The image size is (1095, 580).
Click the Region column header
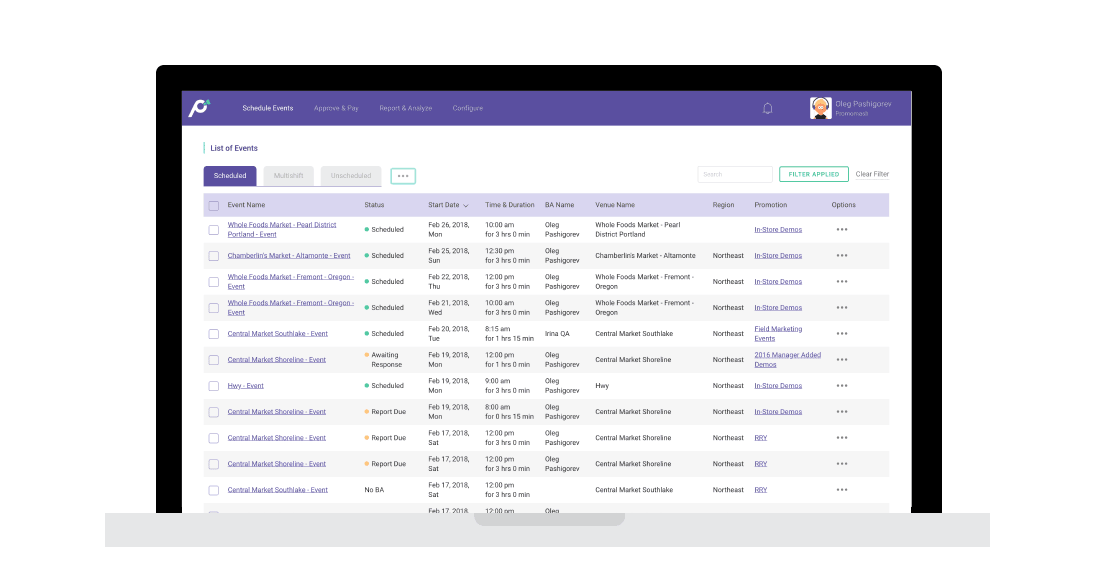pyautogui.click(x=723, y=205)
